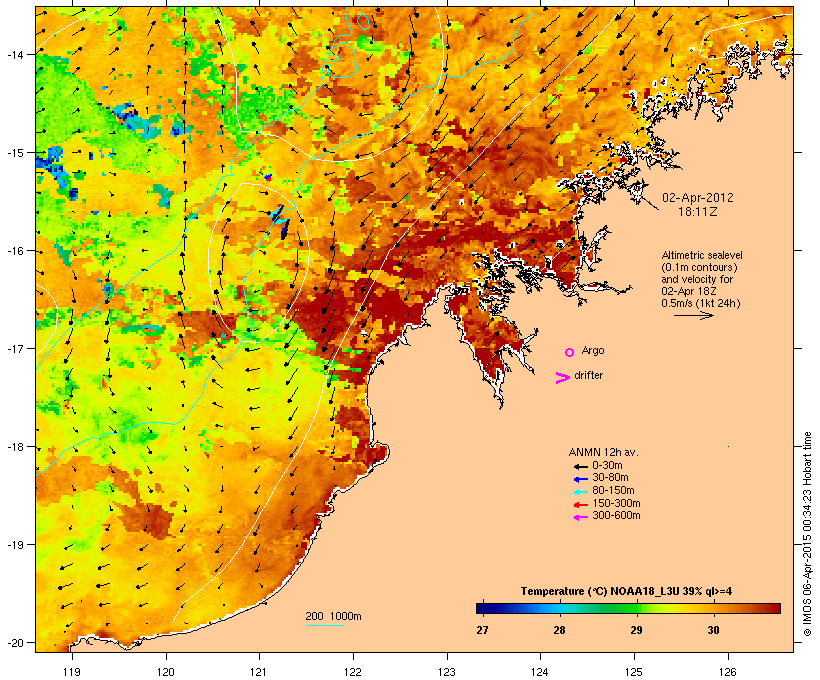Click the longitude axis label 120

pyautogui.click(x=166, y=672)
